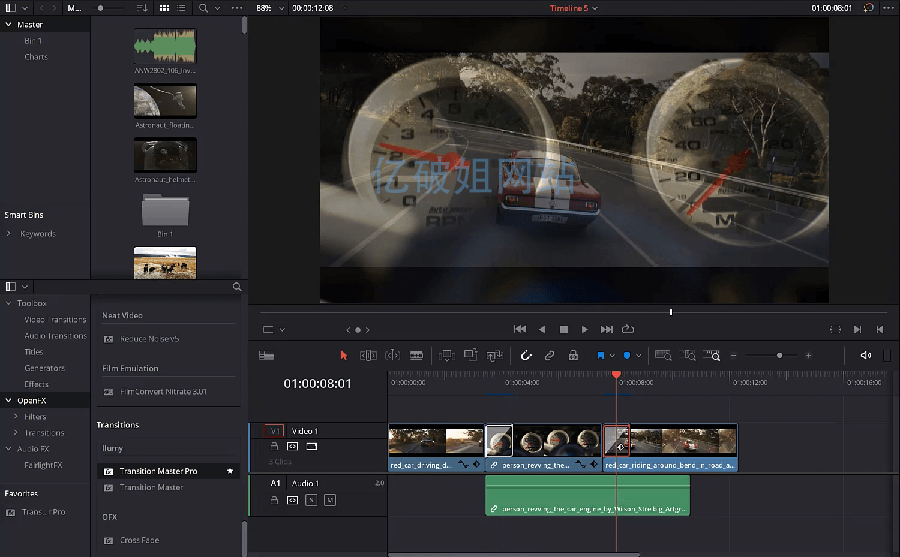Expand Filters under OpenFX
Image resolution: width=900 pixels, height=557 pixels.
16,417
